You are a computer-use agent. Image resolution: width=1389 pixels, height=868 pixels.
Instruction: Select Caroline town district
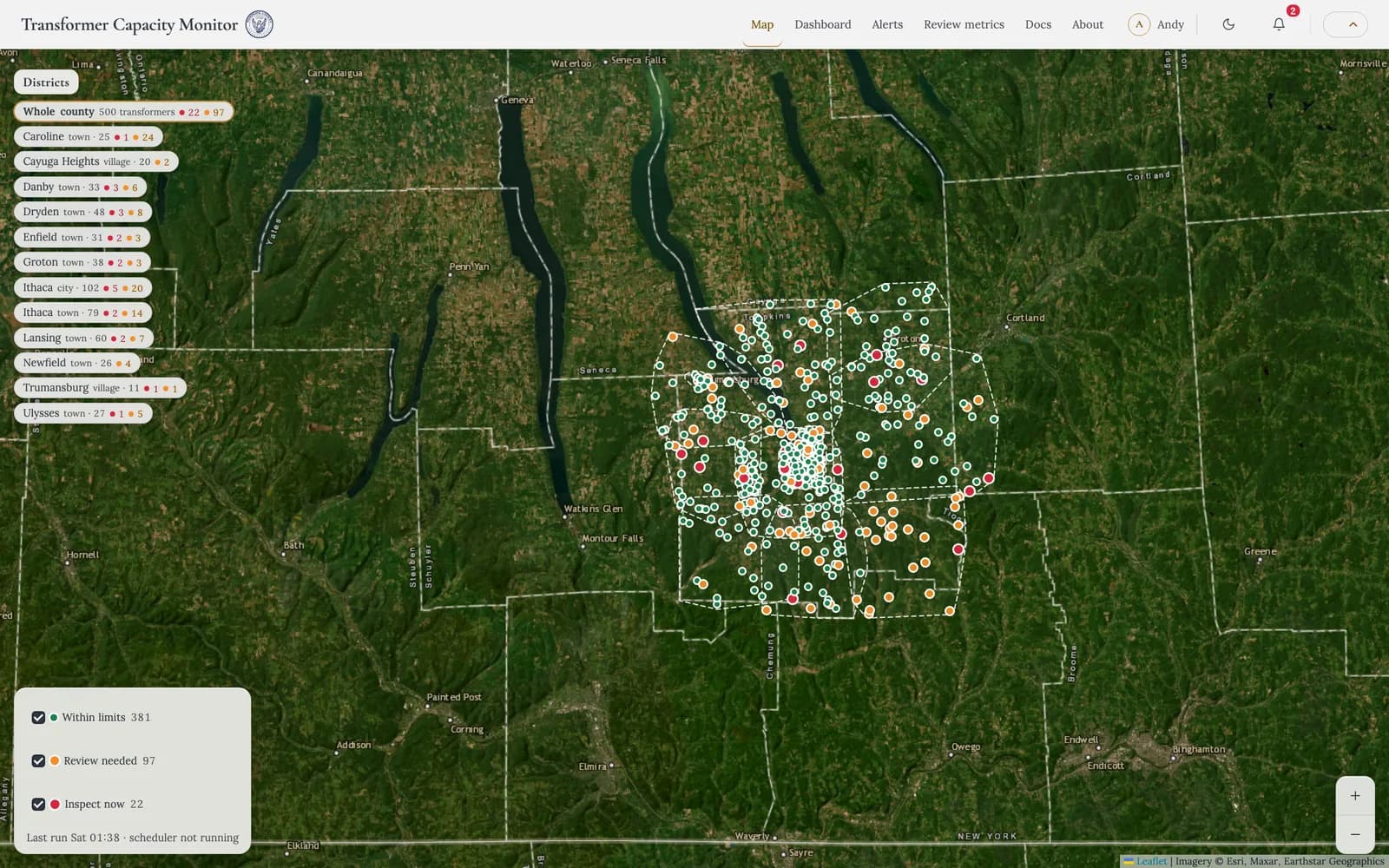click(88, 137)
